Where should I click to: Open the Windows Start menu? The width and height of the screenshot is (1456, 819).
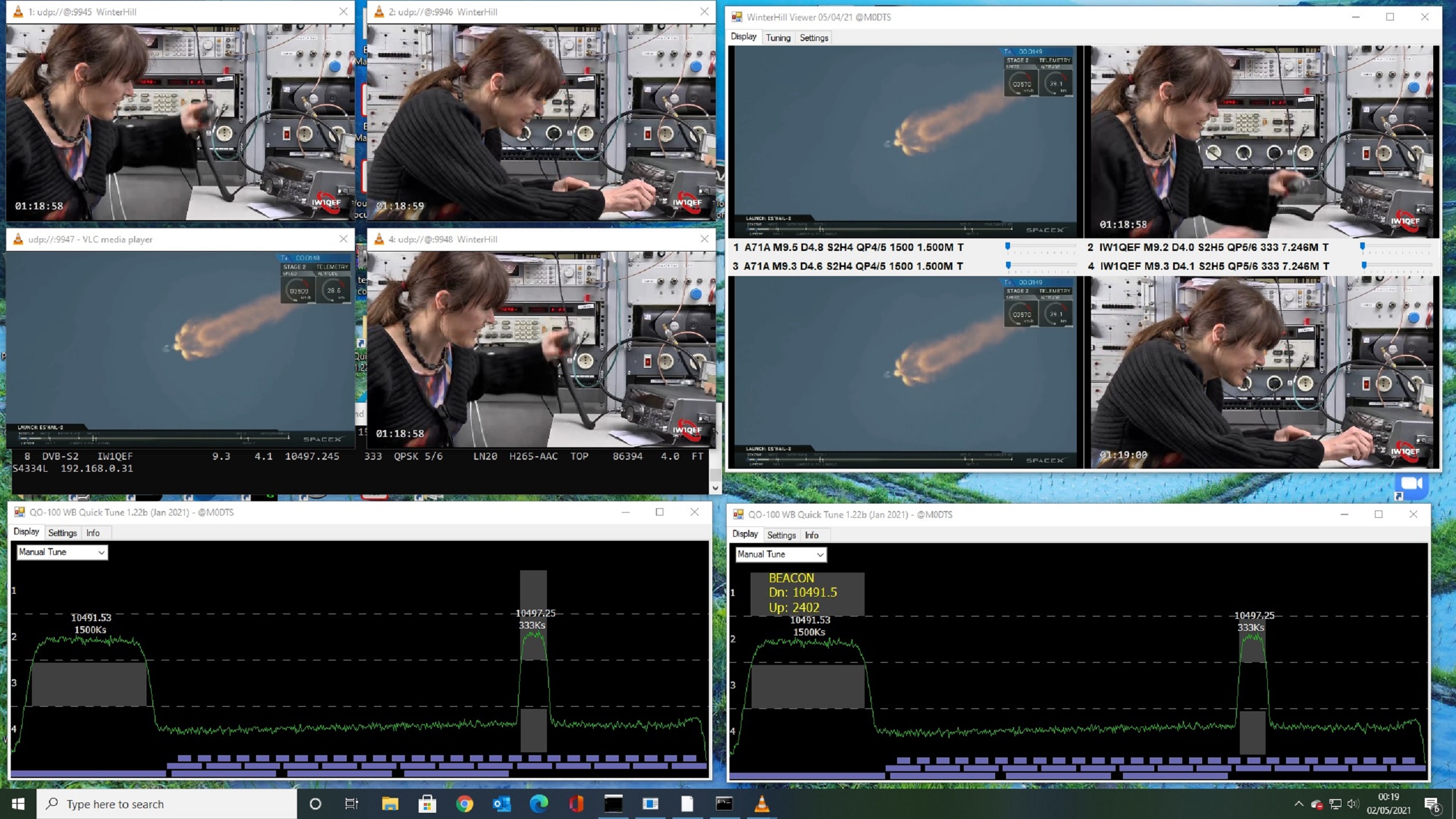click(x=18, y=804)
